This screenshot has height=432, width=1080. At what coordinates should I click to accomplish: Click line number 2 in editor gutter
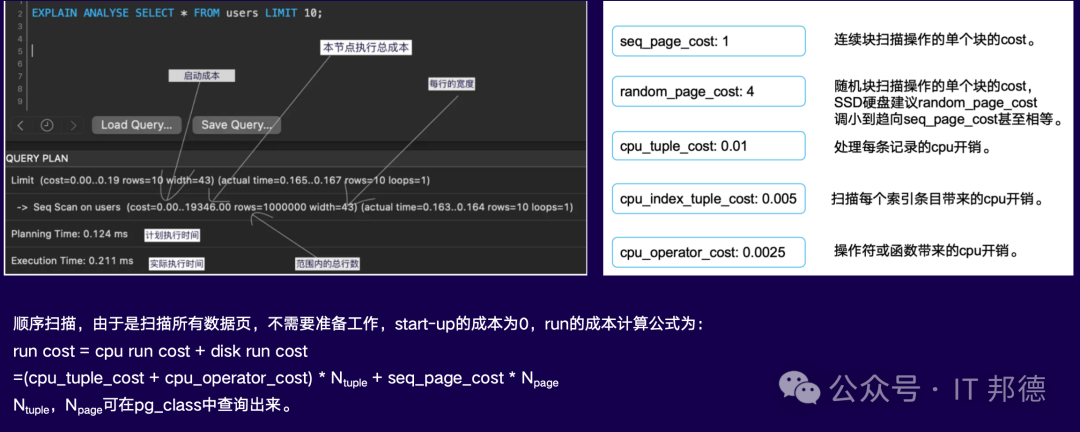coord(21,13)
